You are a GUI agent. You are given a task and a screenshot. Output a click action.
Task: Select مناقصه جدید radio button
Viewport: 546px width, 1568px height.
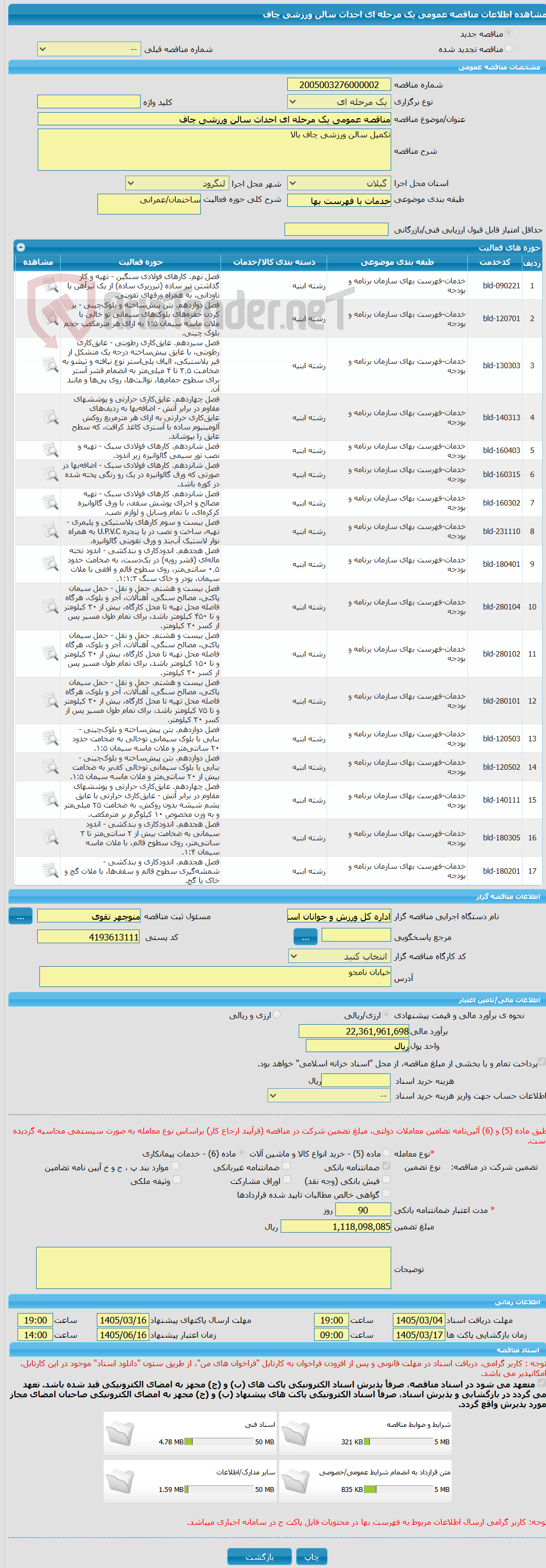(508, 33)
